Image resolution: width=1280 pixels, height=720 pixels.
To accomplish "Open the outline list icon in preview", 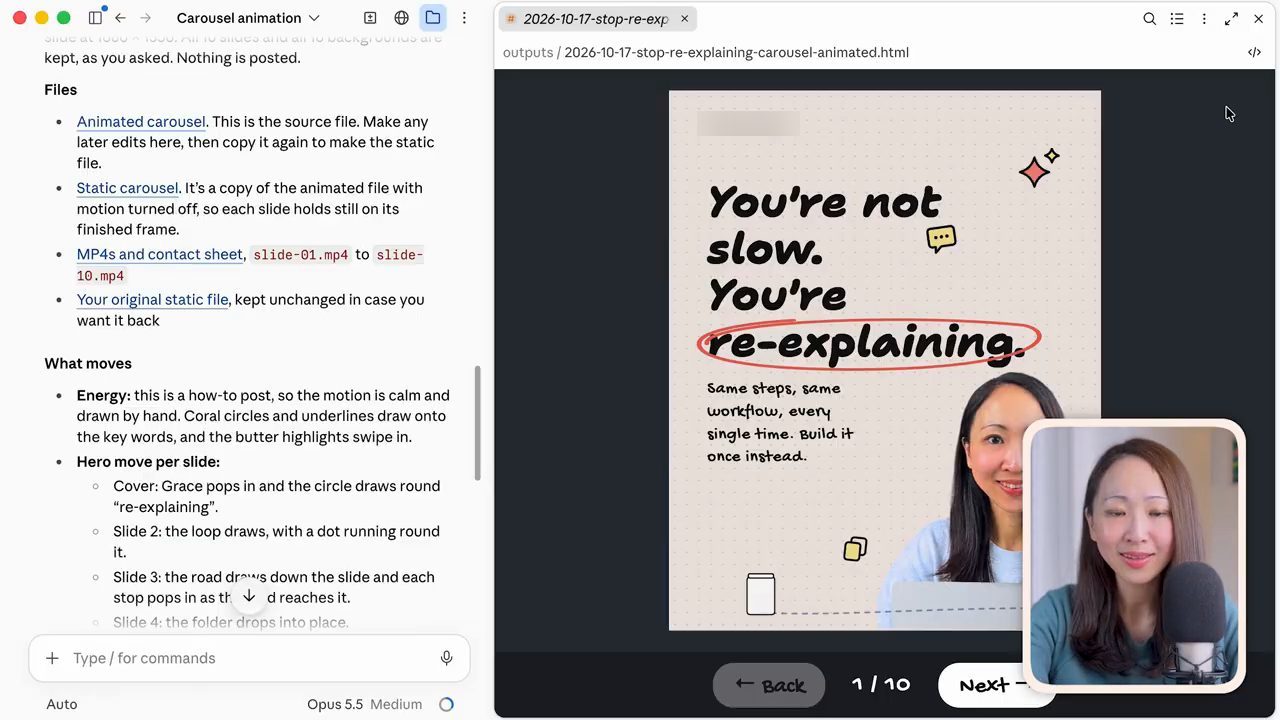I will pos(1177,19).
